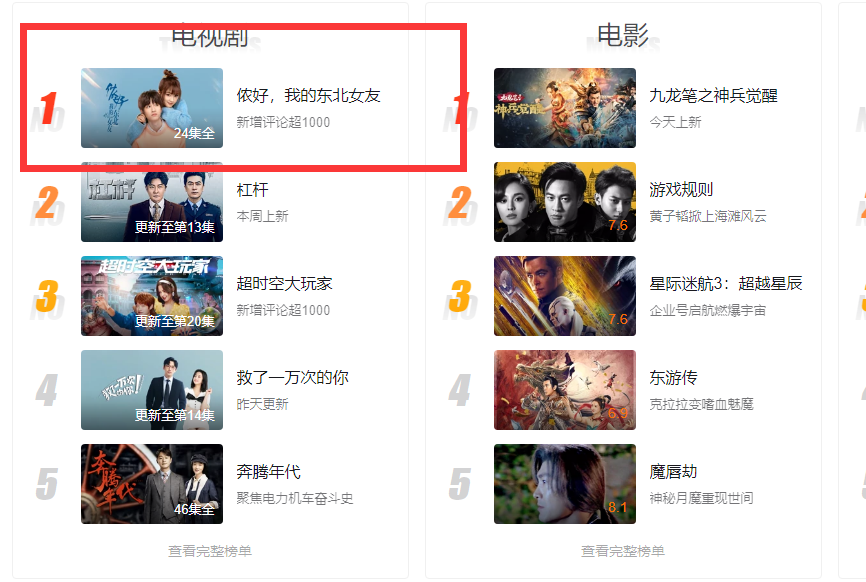The height and width of the screenshot is (582, 866).
Task: Open the 星际迷航3 movie poster
Action: [564, 296]
